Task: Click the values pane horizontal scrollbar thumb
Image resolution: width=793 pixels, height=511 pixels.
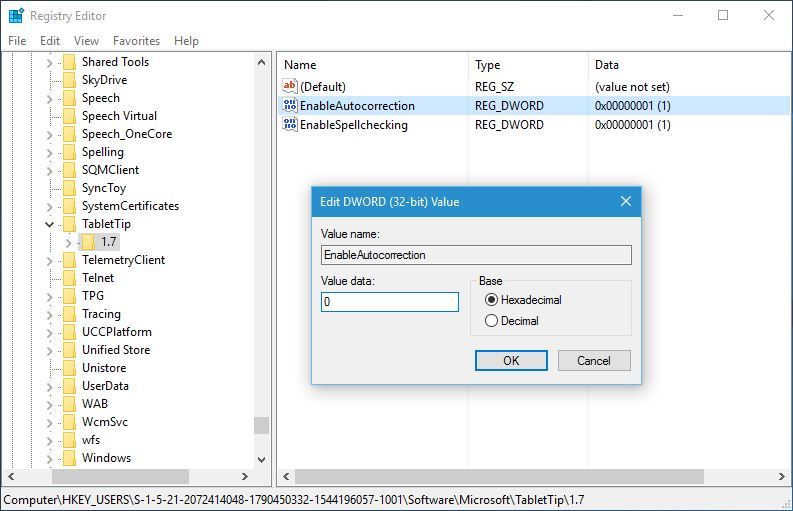Action: [x=499, y=477]
